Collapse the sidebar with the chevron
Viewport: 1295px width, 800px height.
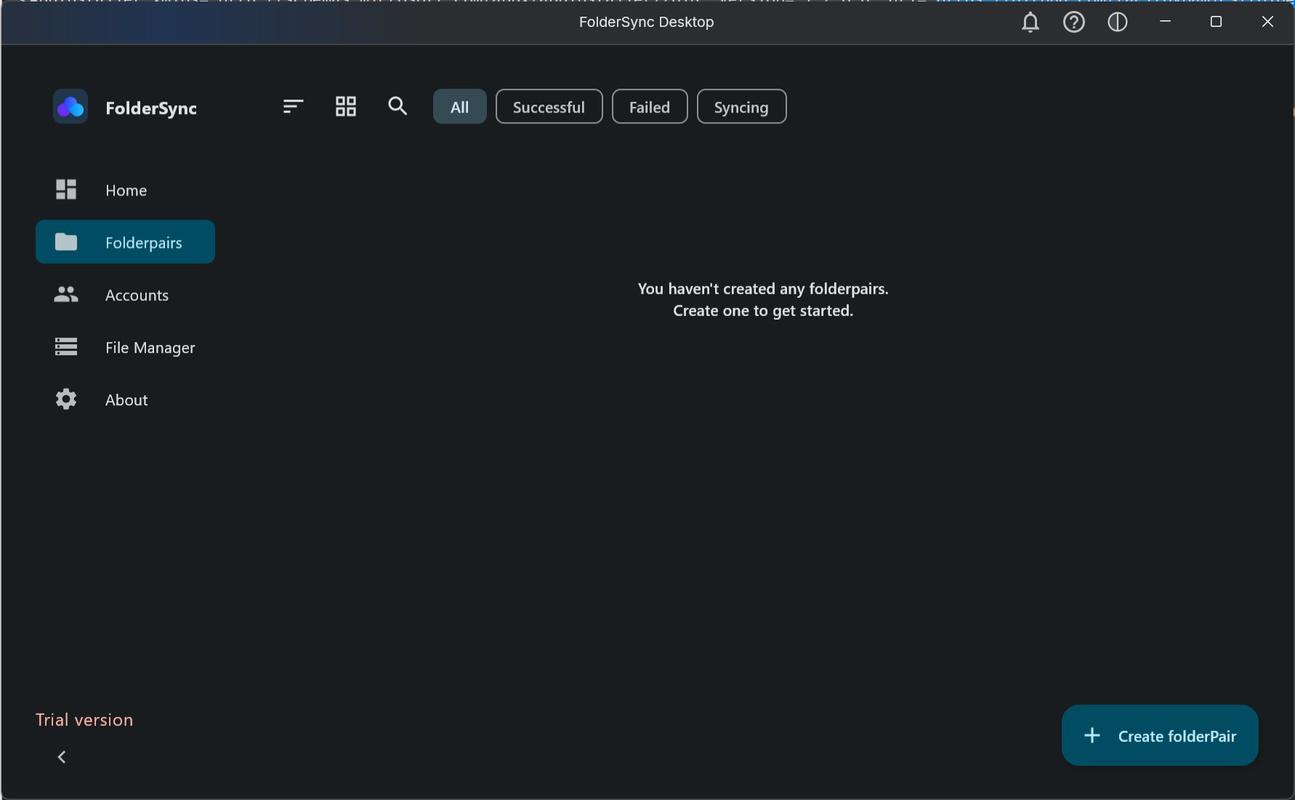pos(62,757)
